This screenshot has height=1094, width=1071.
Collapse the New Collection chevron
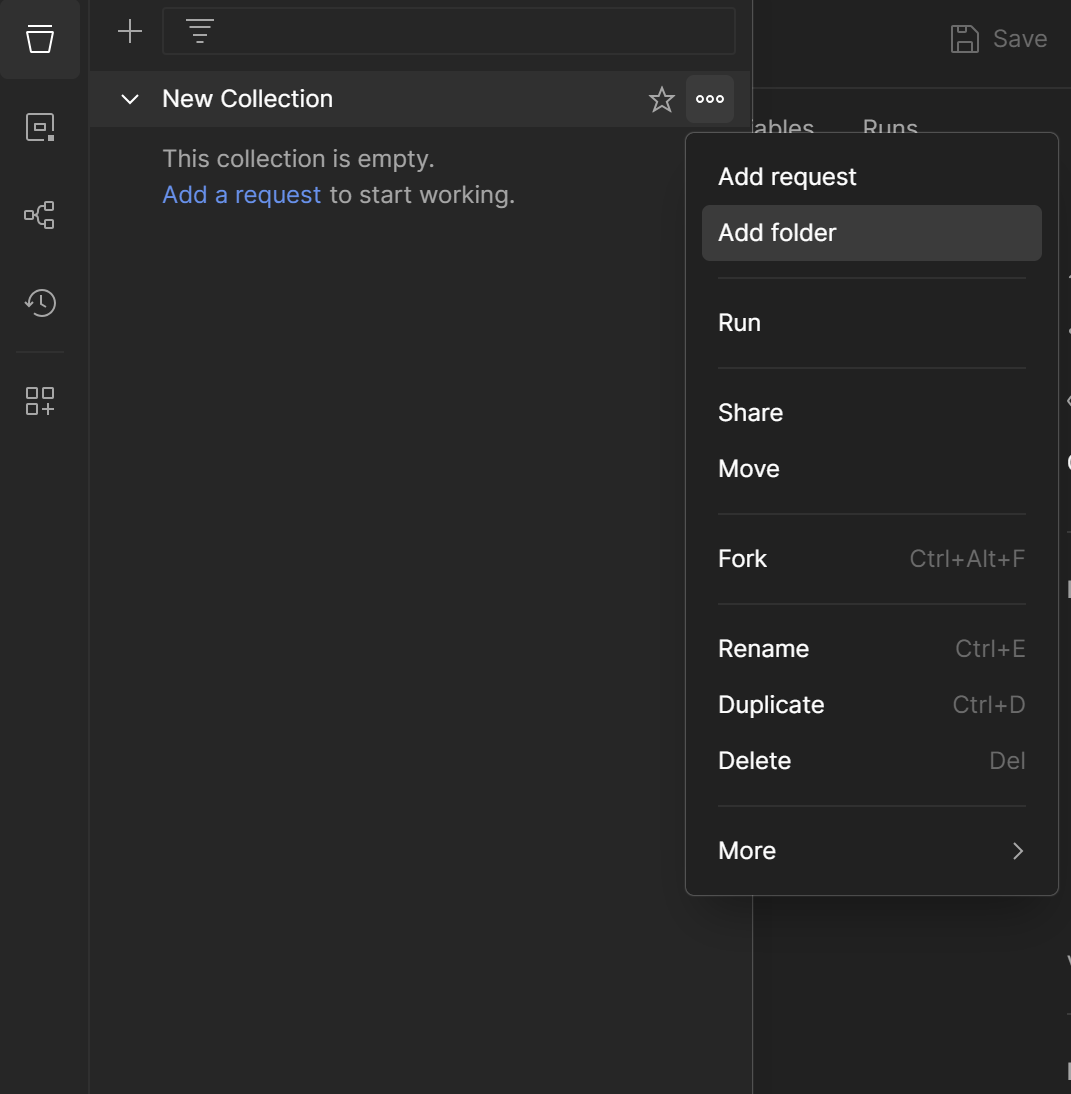(x=130, y=99)
